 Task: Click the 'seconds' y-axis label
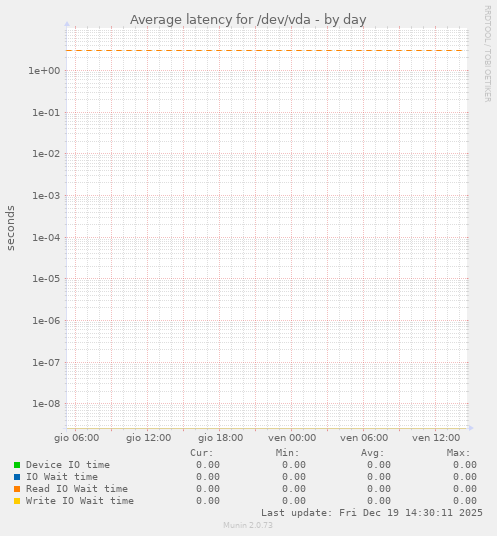pos(11,228)
